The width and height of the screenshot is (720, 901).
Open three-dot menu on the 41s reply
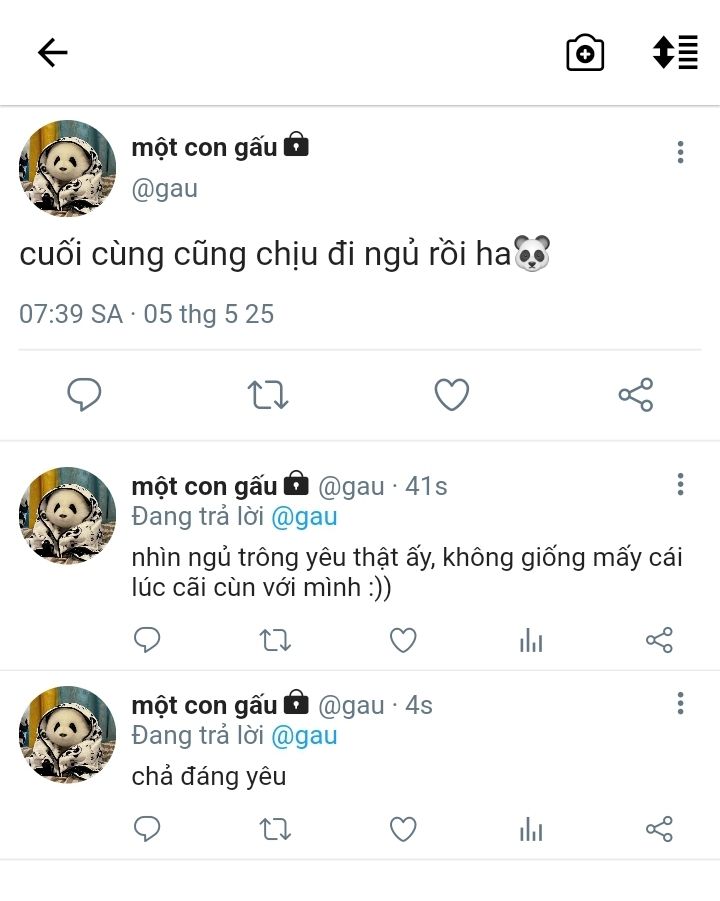680,484
